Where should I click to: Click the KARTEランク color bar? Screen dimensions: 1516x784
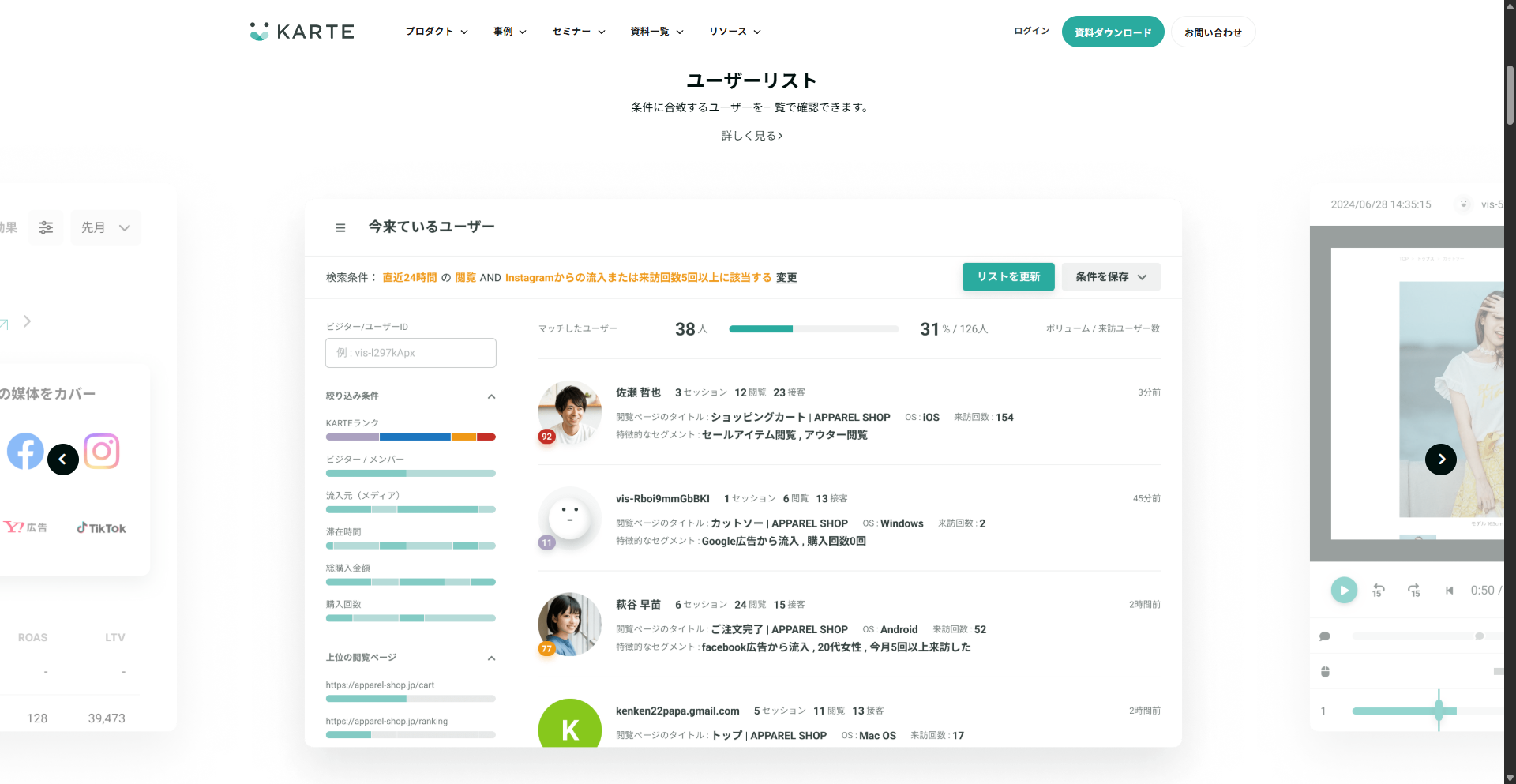[x=411, y=437]
